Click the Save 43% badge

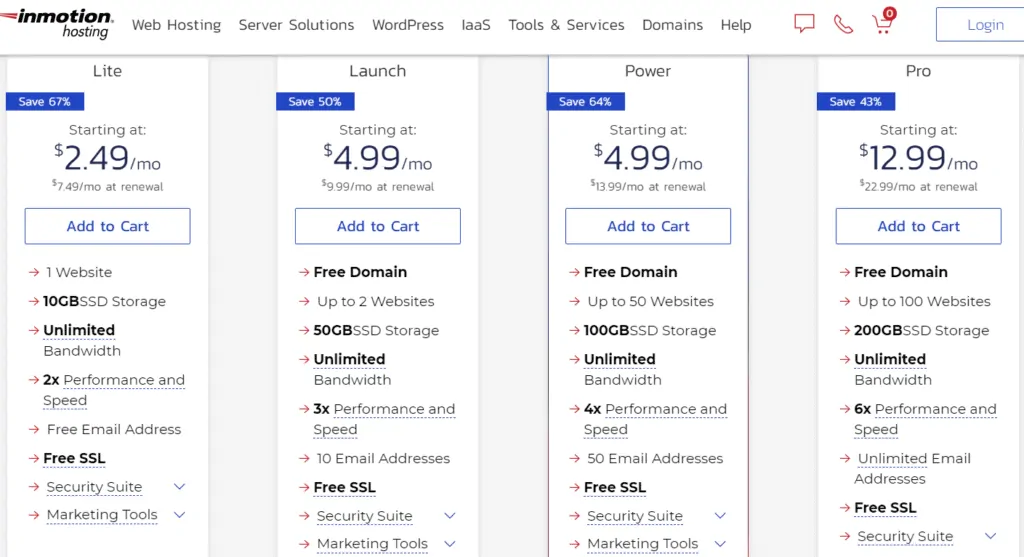pyautogui.click(x=856, y=101)
